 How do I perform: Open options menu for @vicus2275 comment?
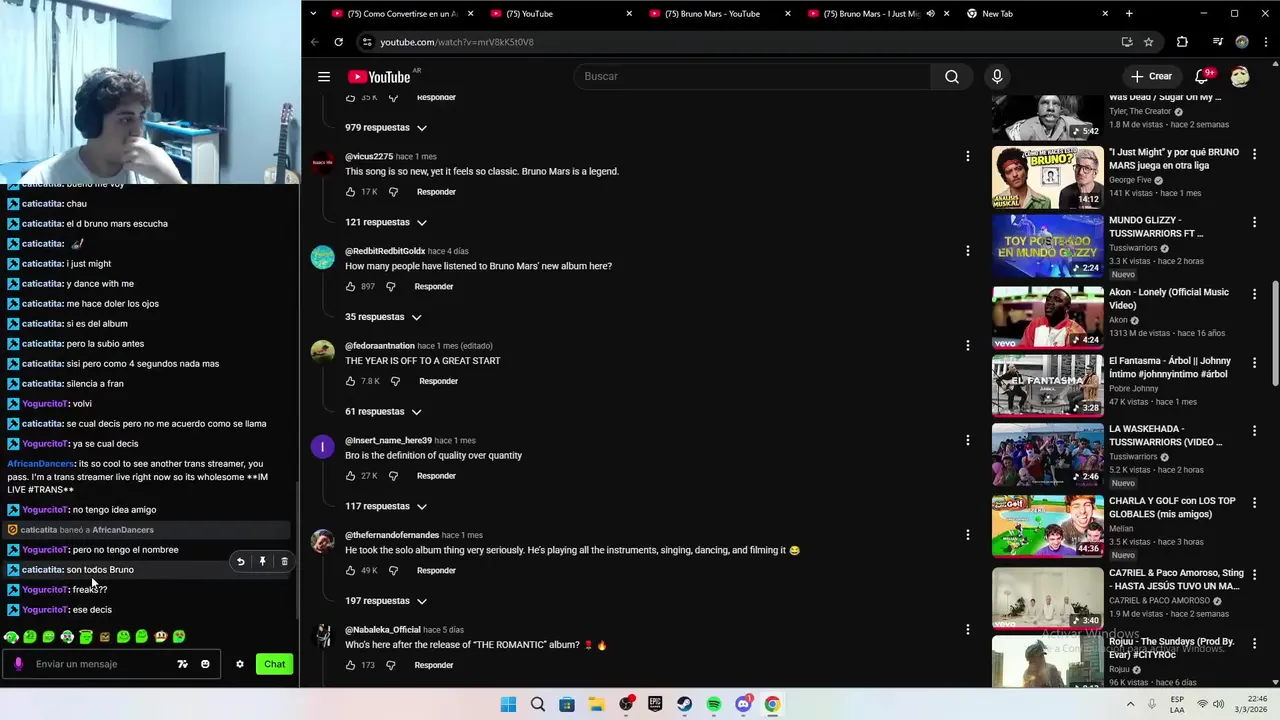pos(967,156)
